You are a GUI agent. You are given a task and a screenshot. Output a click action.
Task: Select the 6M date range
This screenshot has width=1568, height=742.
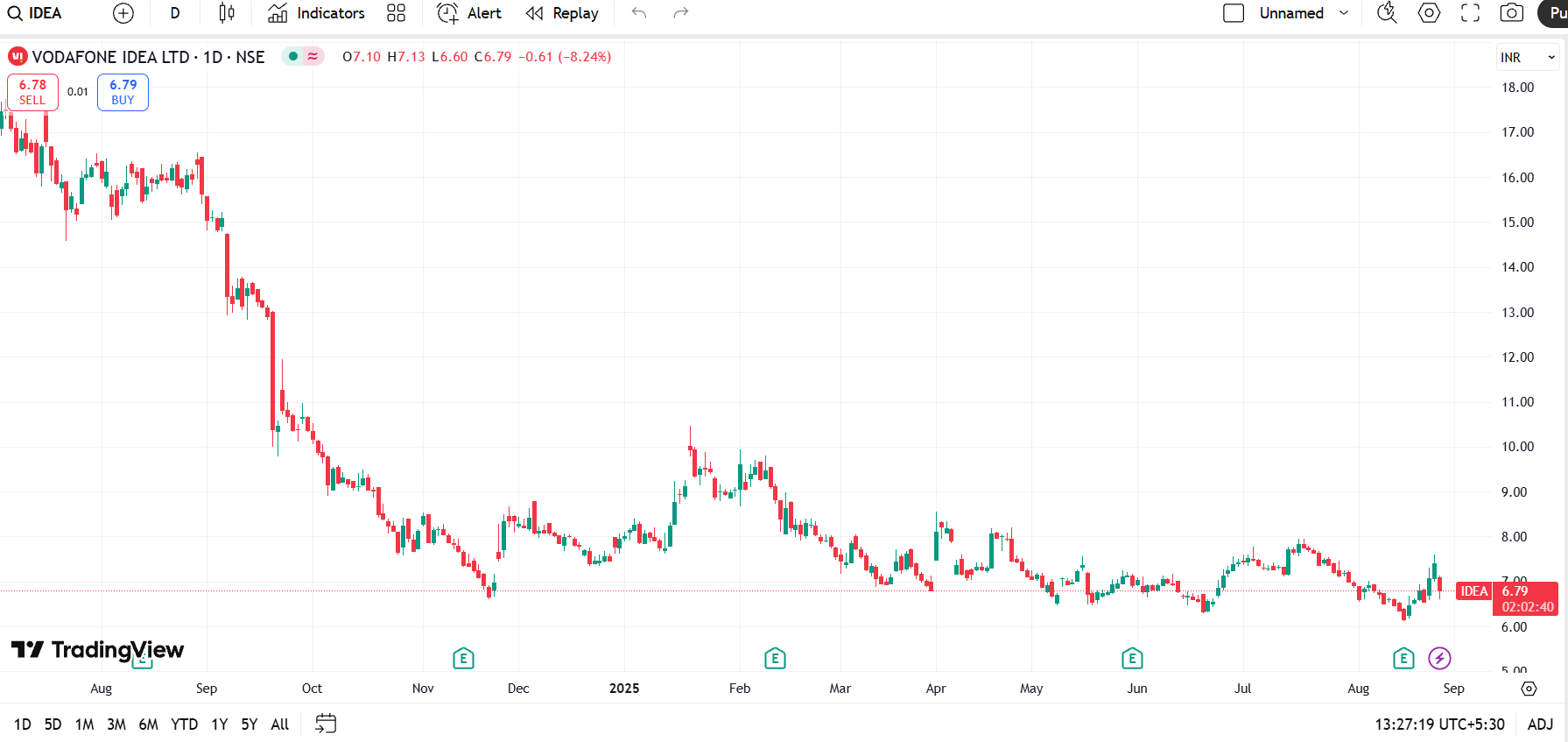pos(149,724)
